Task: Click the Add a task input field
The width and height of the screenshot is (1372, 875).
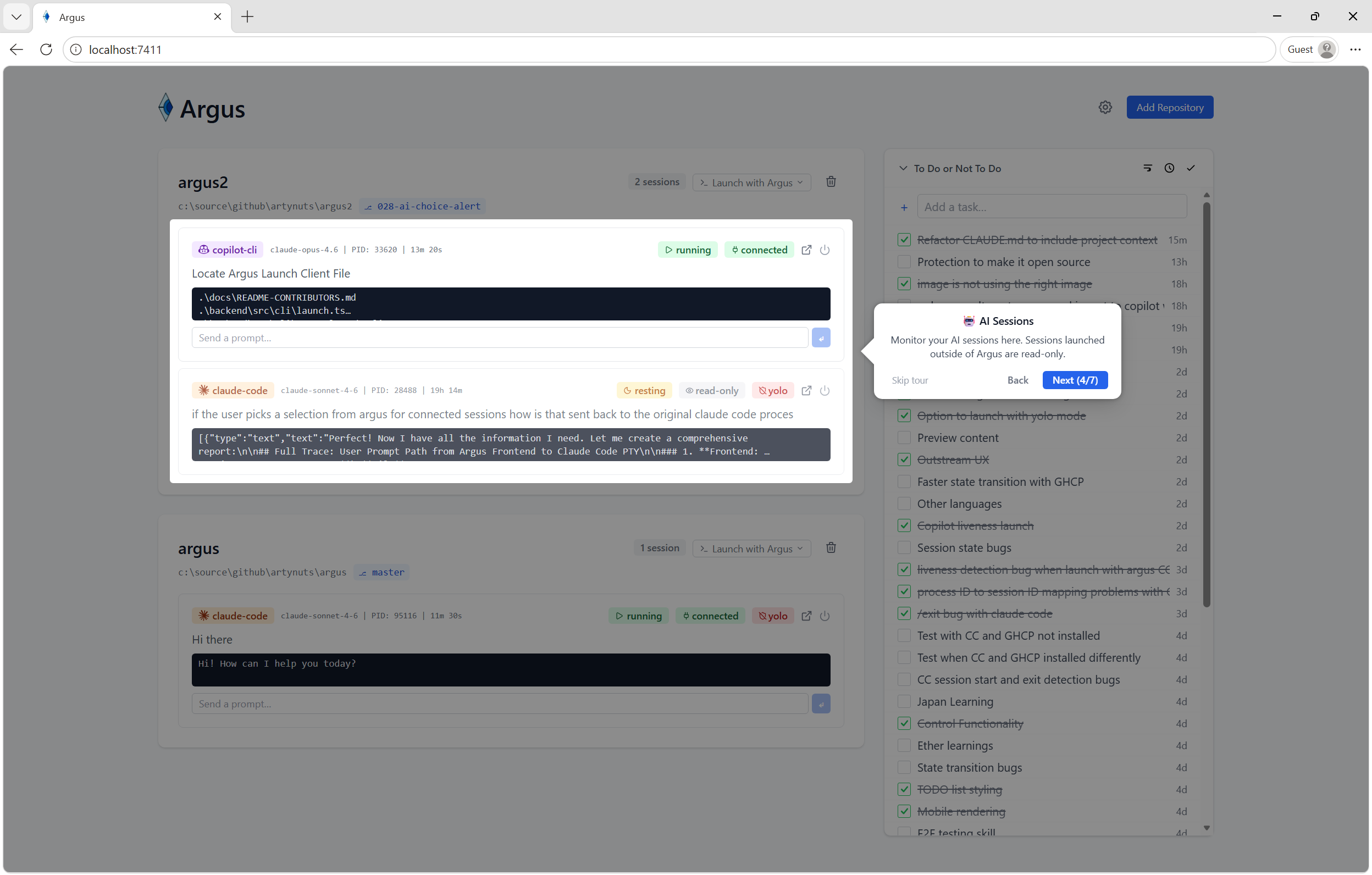Action: [x=1051, y=206]
